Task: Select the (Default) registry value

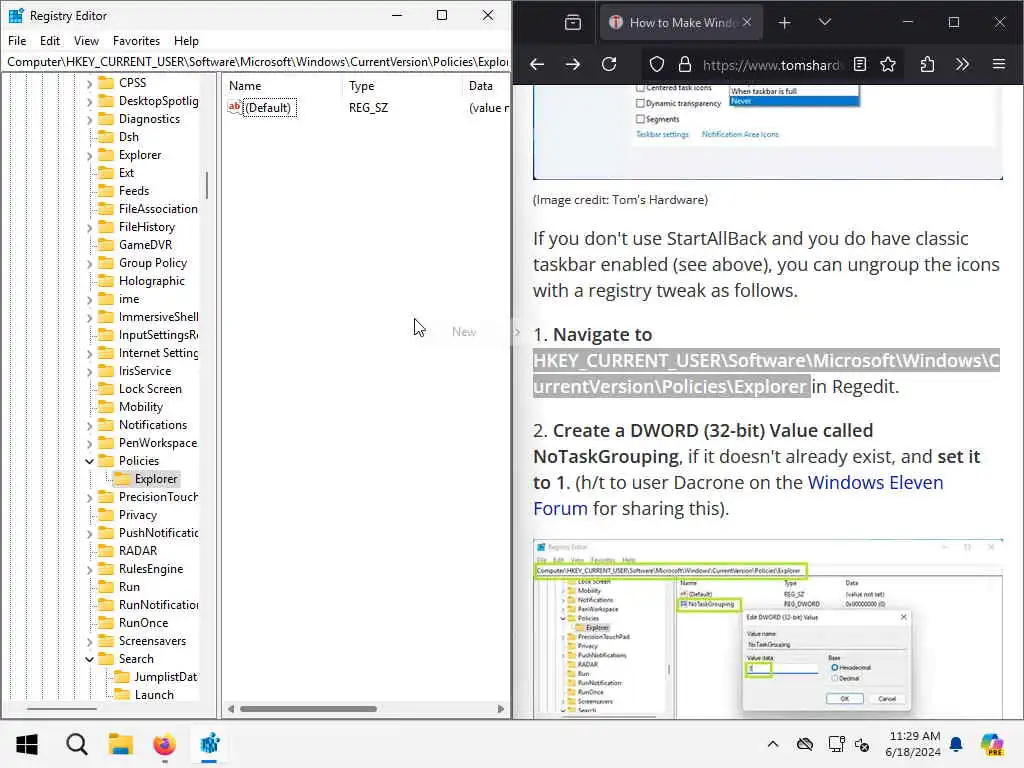Action: pos(267,108)
